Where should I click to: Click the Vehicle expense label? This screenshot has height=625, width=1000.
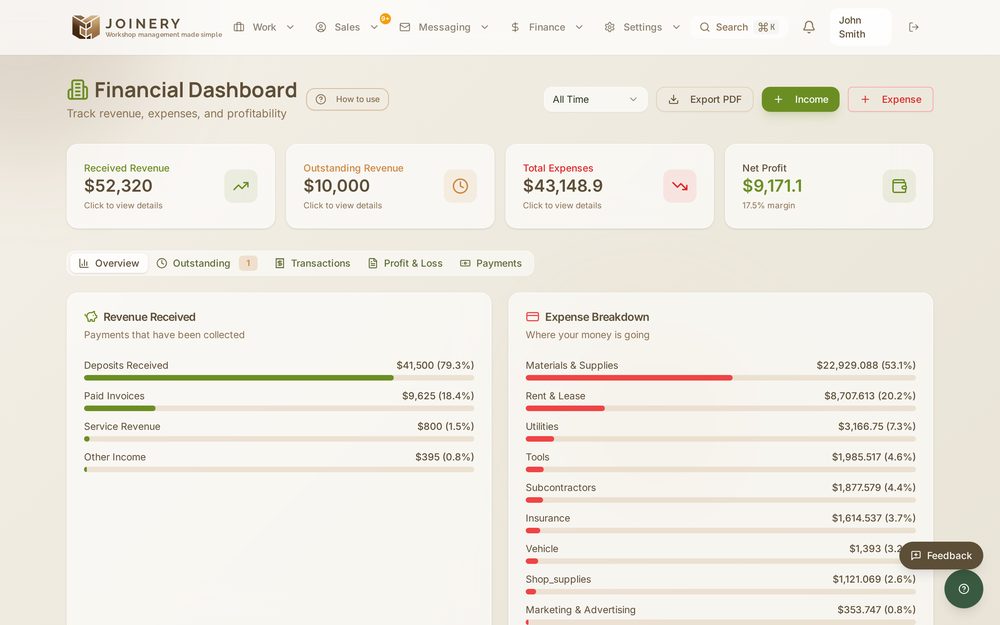pos(541,549)
